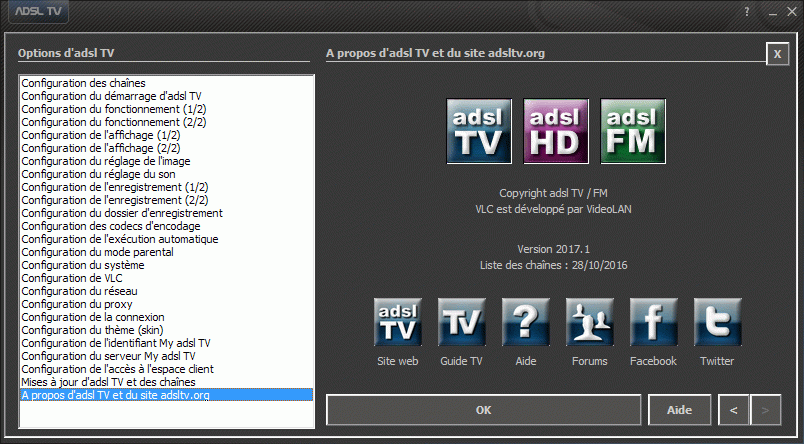Open the Aide question mark icon
Viewport: 804px width, 444px height.
[526, 322]
